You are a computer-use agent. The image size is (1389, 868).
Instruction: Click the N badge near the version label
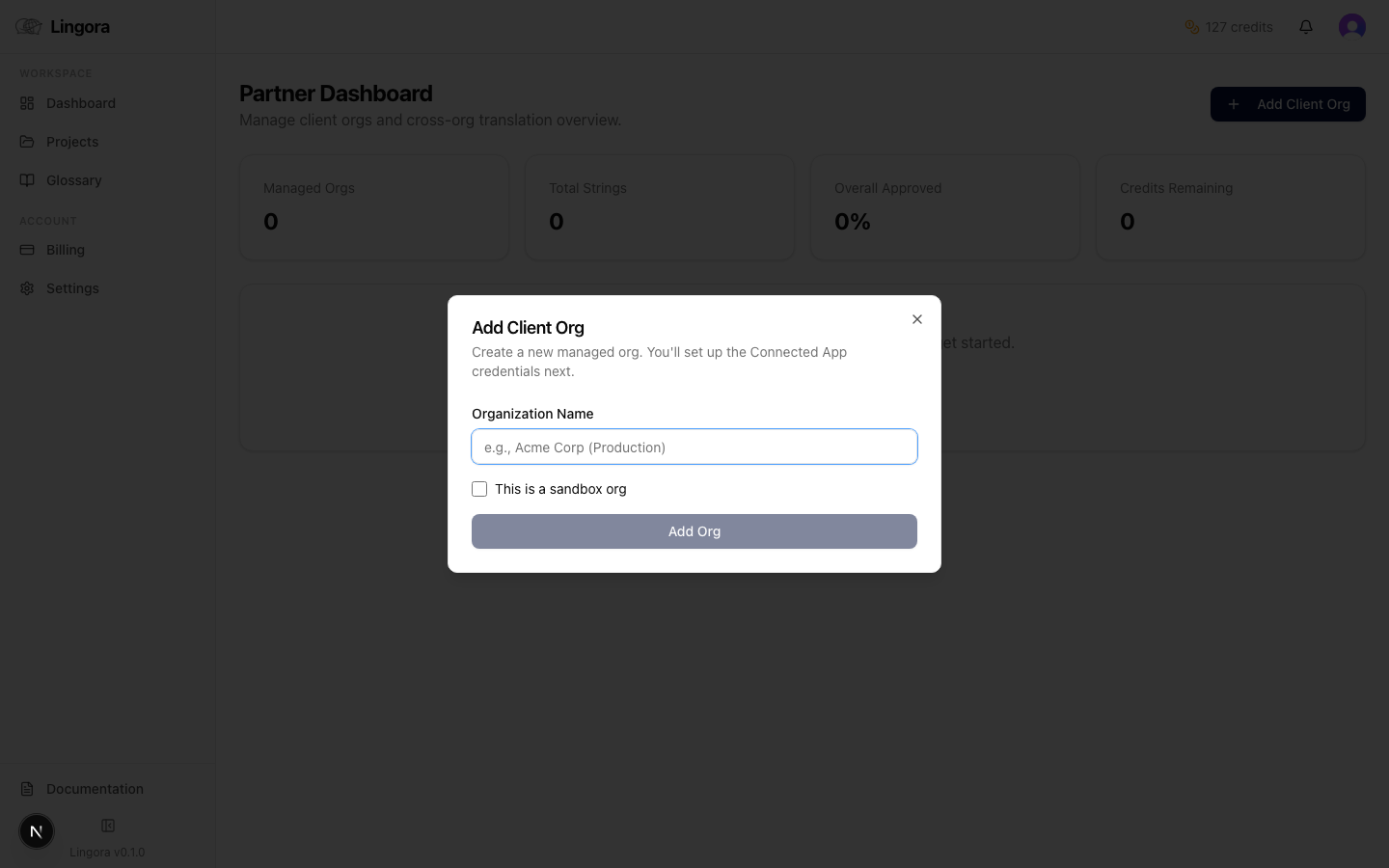37,830
